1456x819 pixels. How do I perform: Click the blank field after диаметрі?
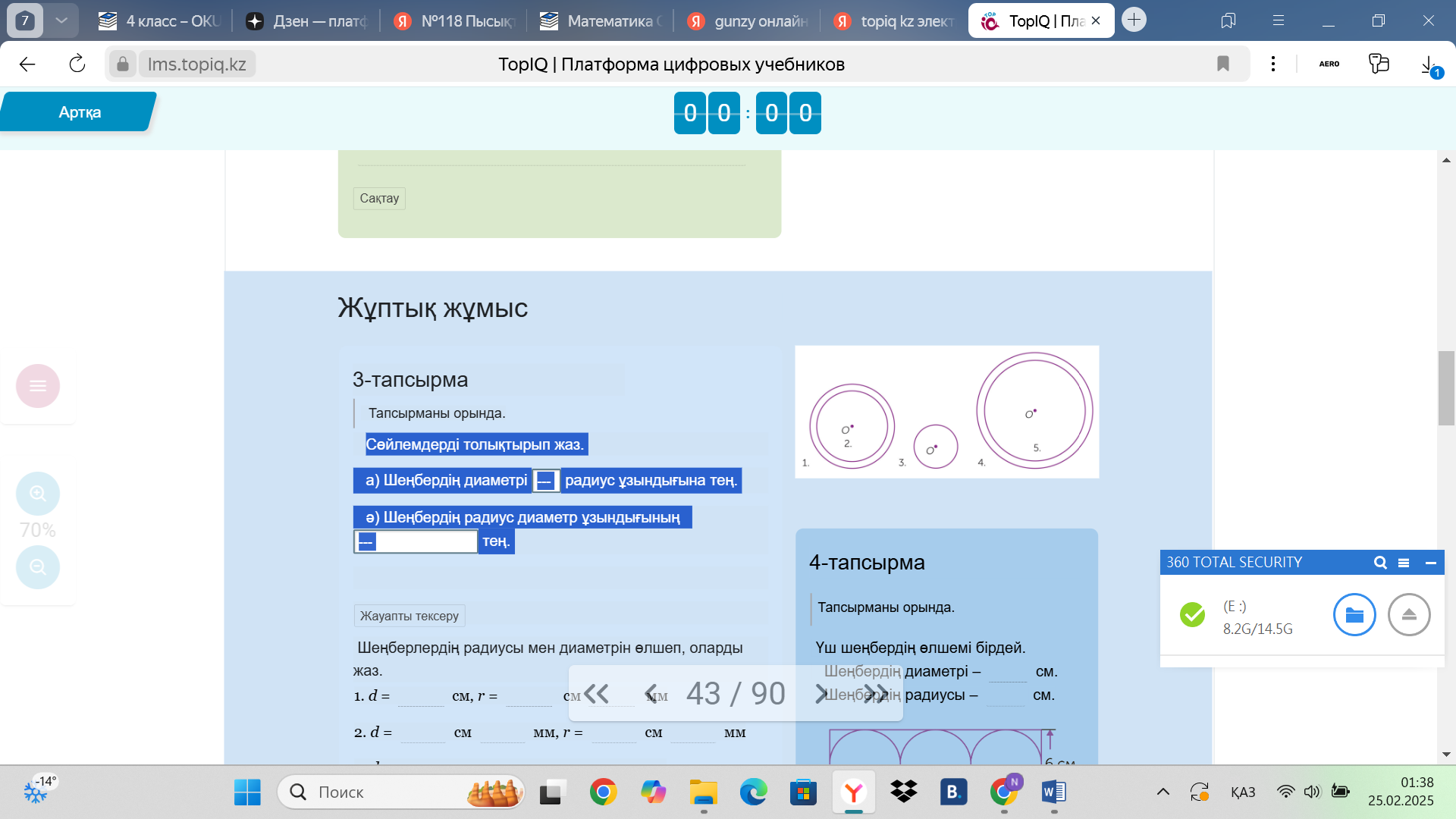(545, 481)
